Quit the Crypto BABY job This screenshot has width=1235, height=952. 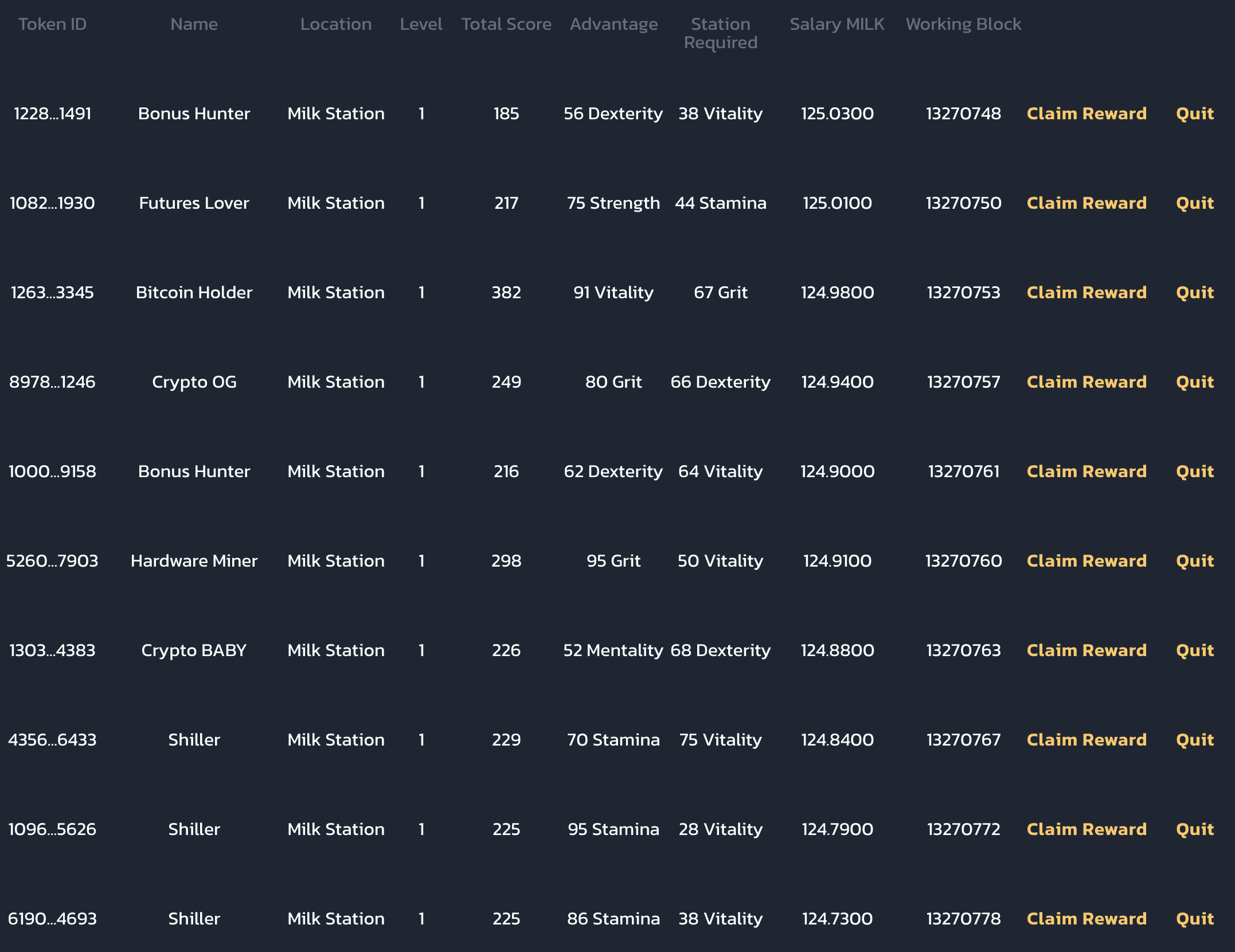[x=1194, y=650]
